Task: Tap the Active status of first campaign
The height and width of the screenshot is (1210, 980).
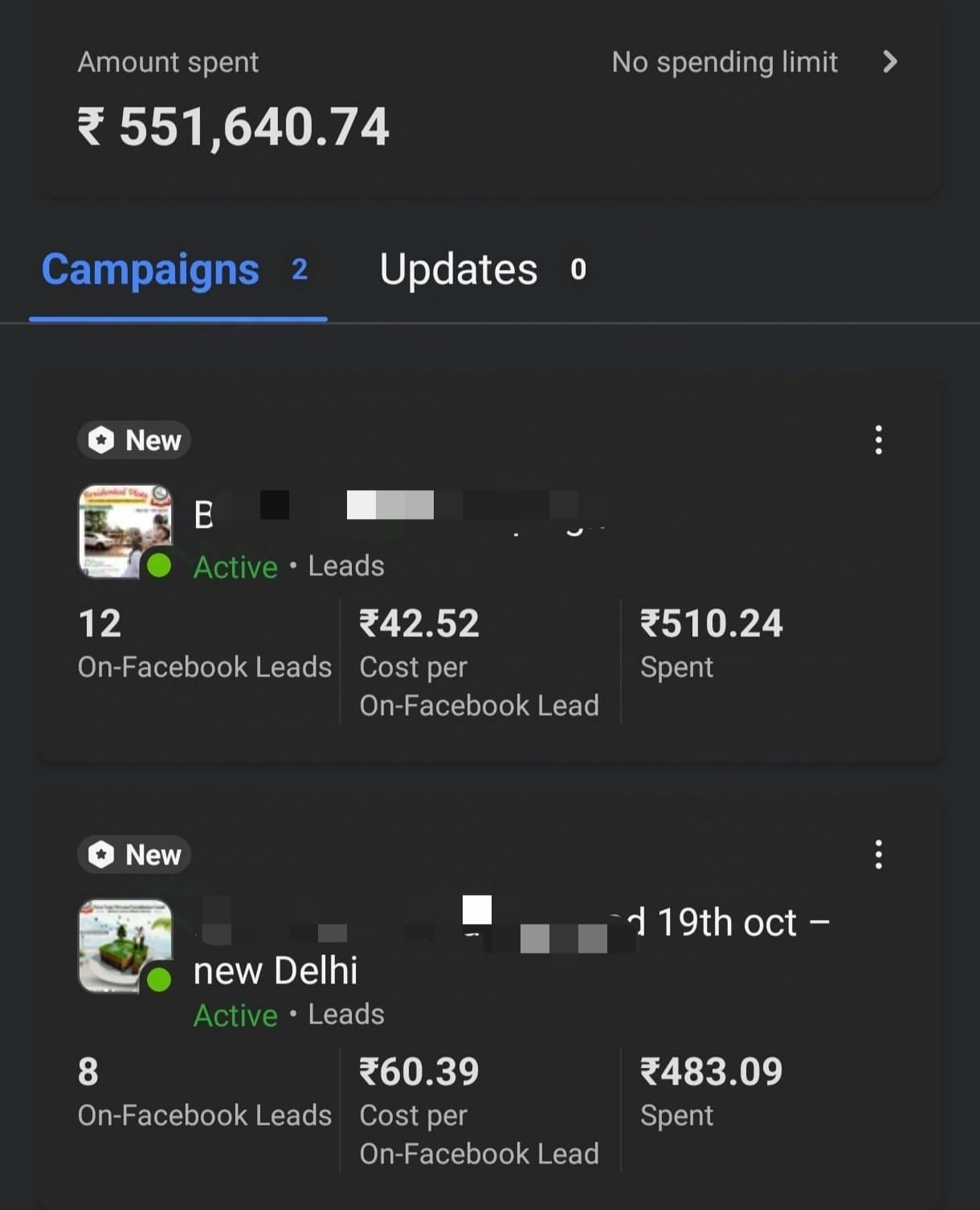Action: click(x=235, y=567)
